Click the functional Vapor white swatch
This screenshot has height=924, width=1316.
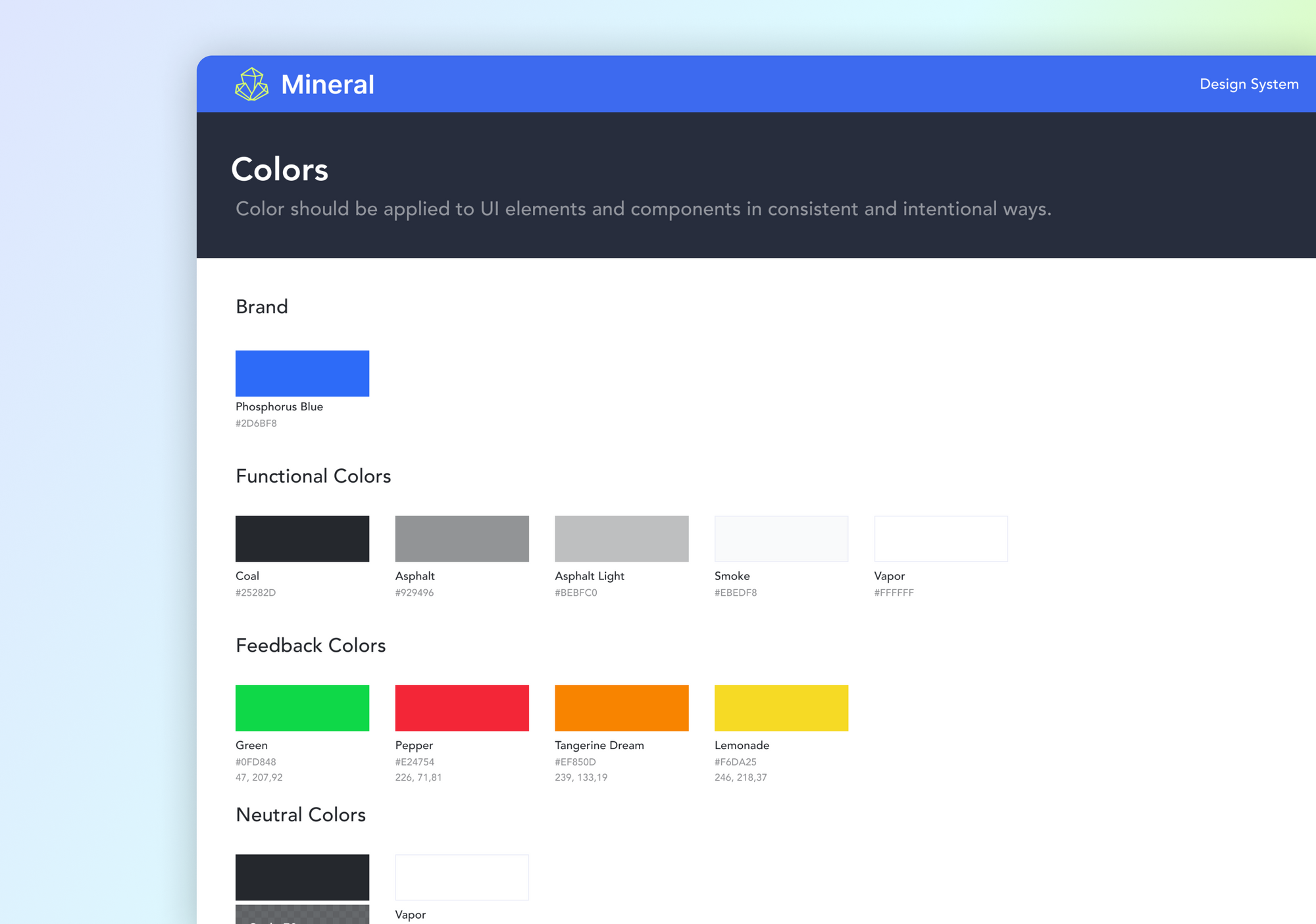coord(940,538)
